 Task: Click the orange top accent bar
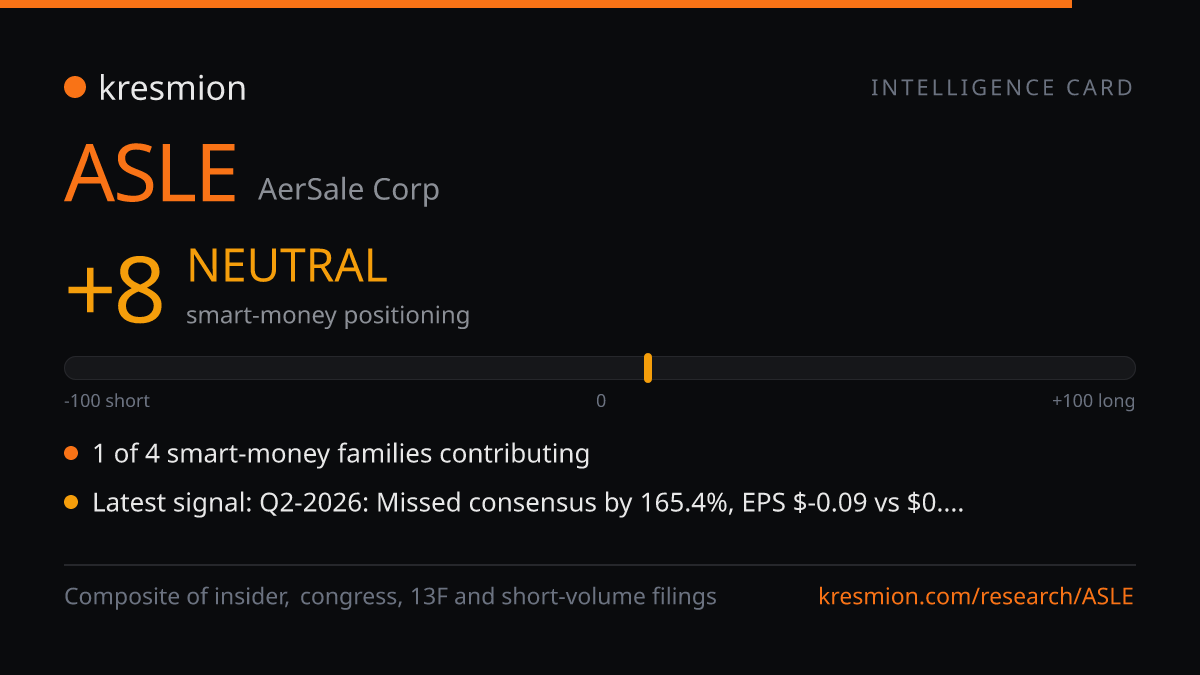pos(536,4)
